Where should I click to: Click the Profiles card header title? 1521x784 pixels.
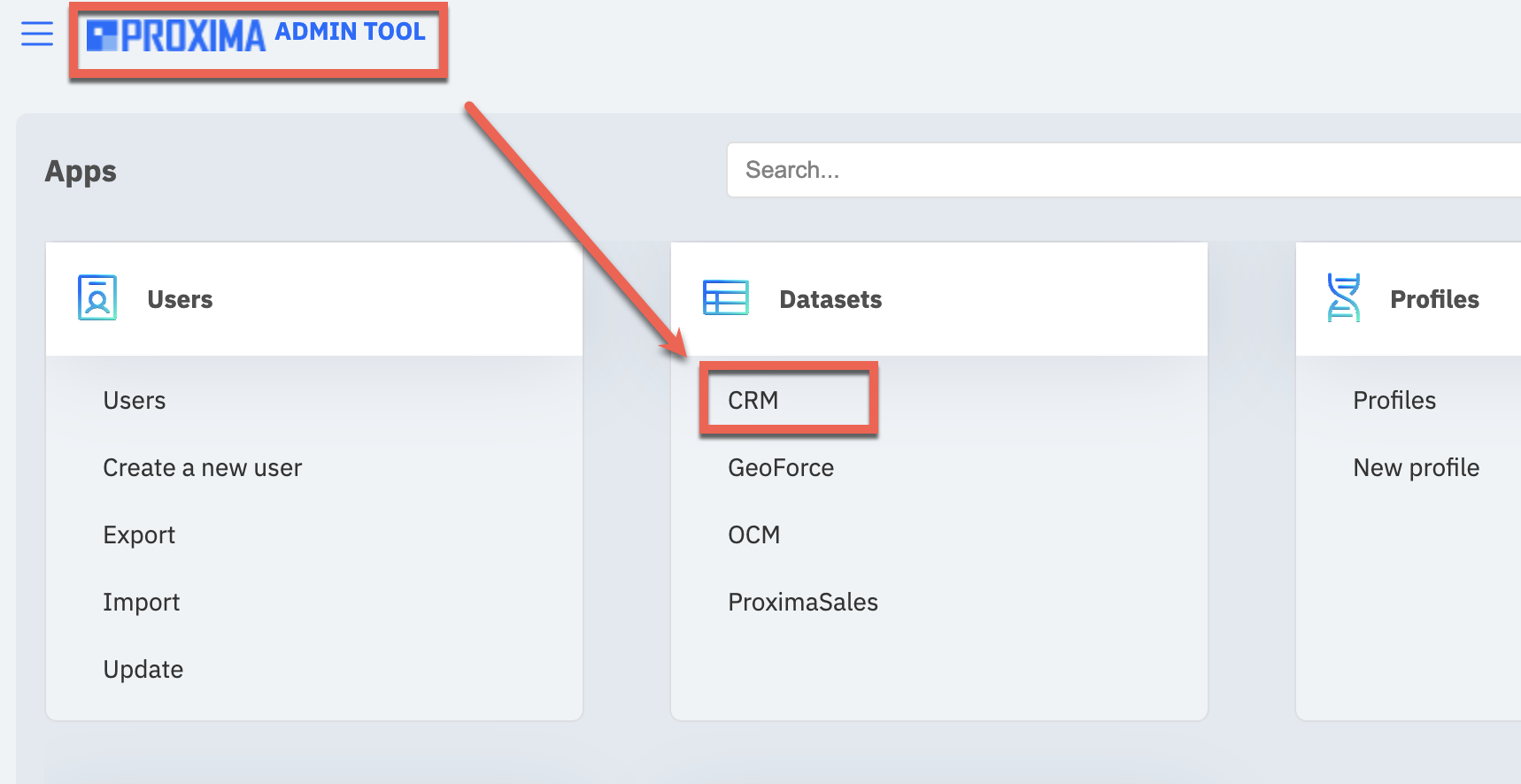[x=1434, y=300]
